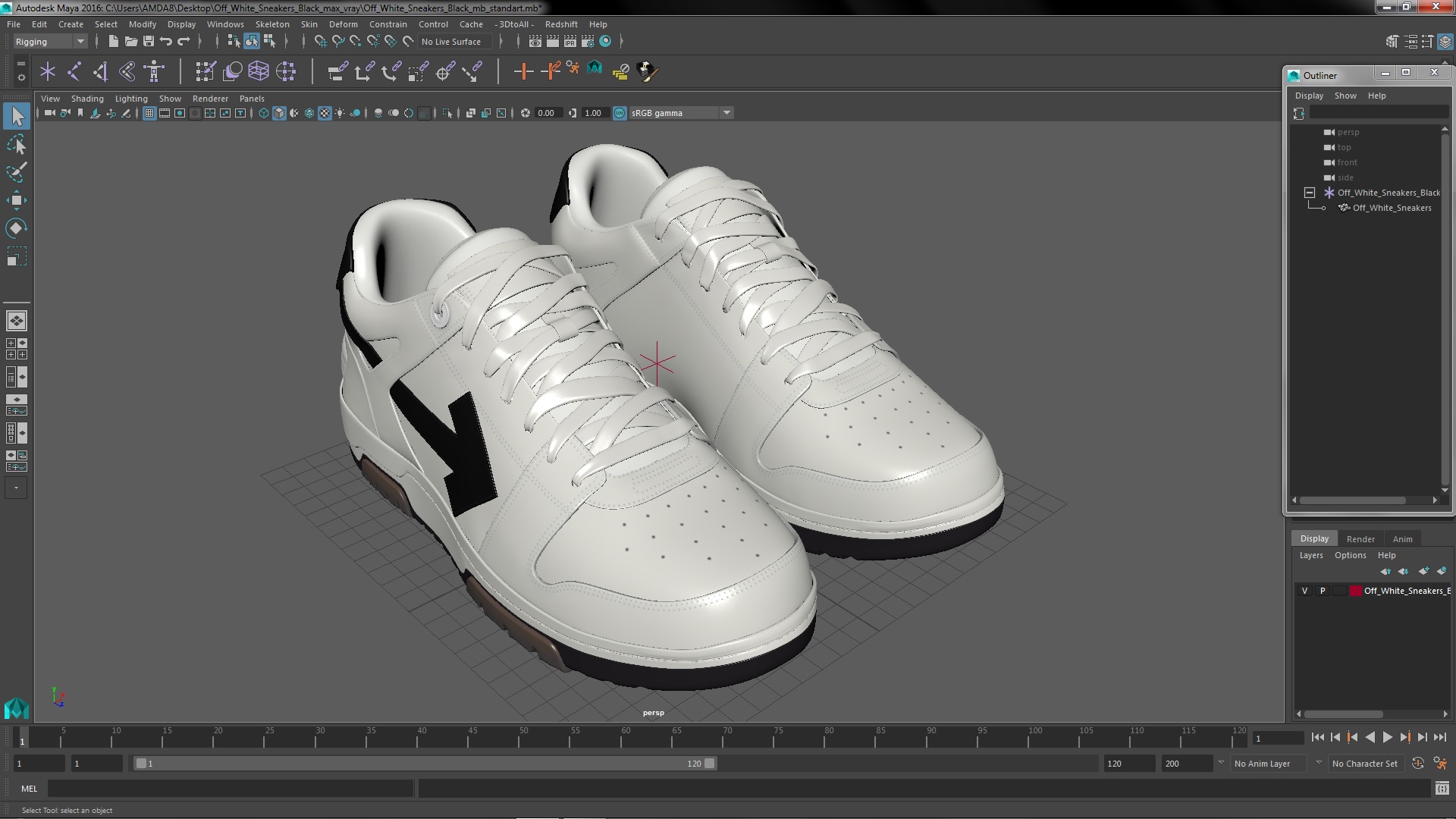Collapse the Off_White_Sneakers_Black outliner node

(x=1310, y=193)
